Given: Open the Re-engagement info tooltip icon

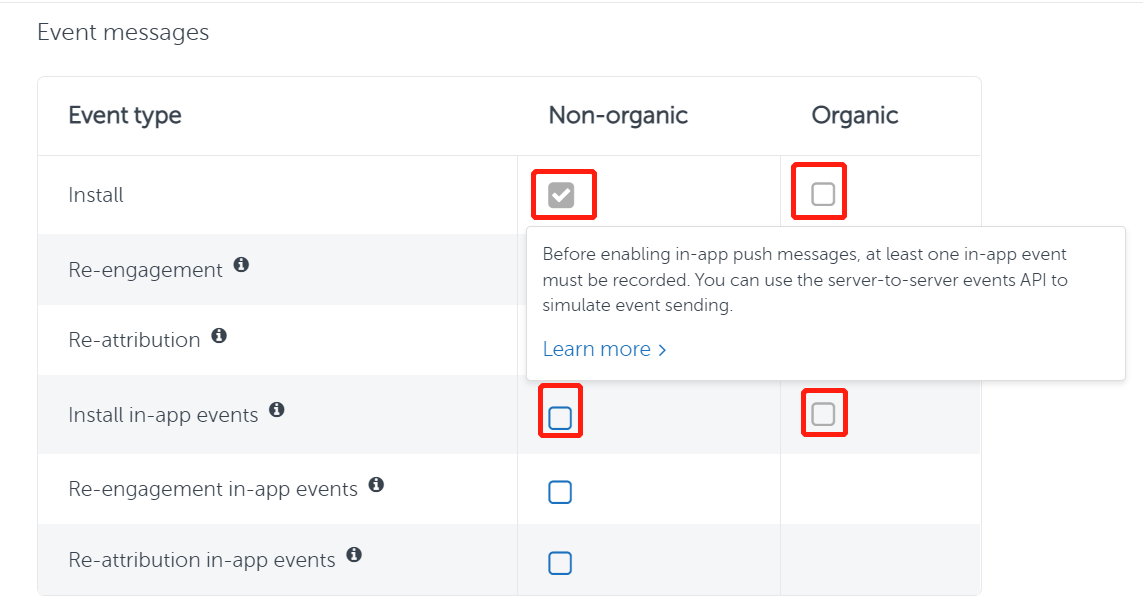Looking at the screenshot, I should pos(240,264).
